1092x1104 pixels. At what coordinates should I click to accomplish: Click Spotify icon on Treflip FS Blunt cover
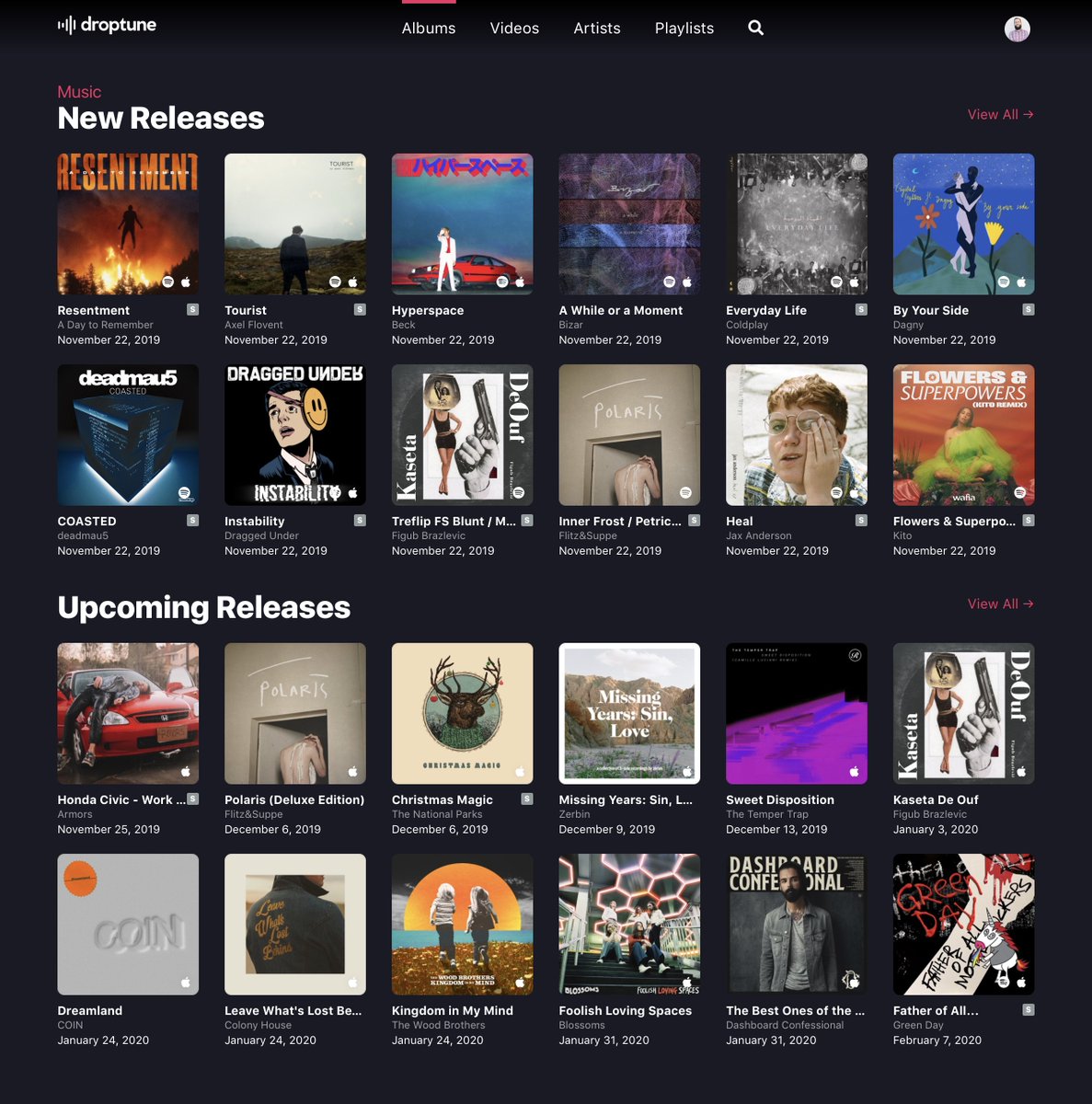tap(519, 493)
